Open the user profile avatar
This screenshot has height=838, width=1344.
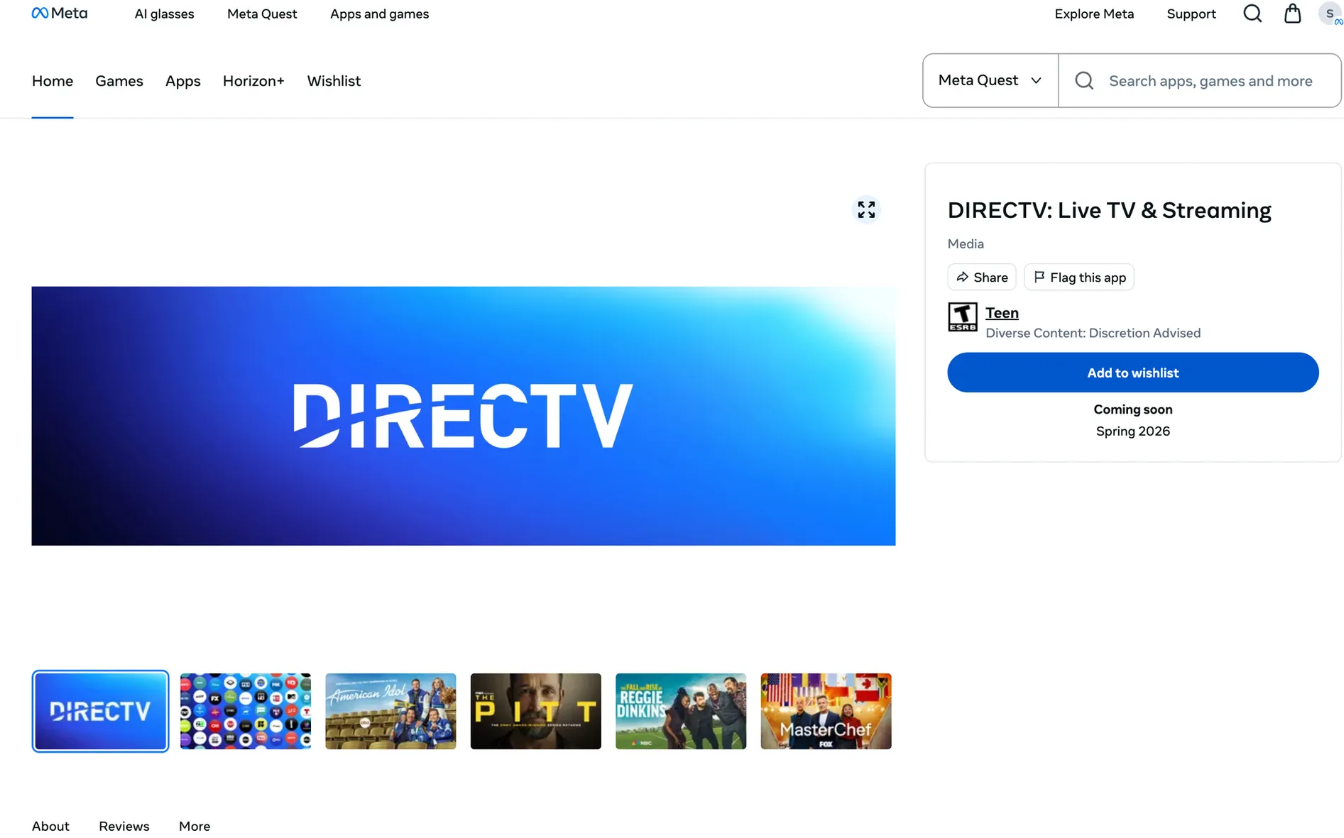tap(1330, 14)
